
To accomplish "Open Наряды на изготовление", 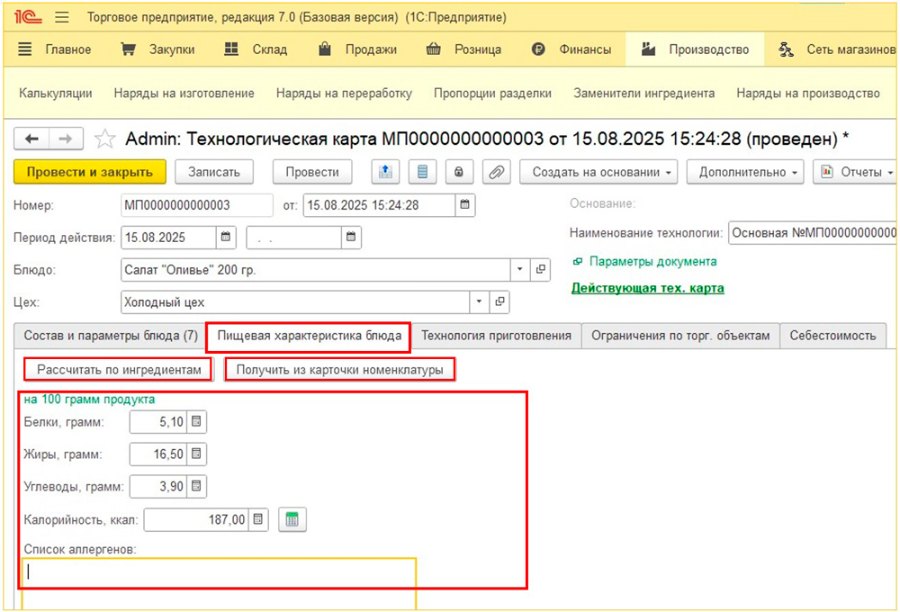I will [x=184, y=93].
